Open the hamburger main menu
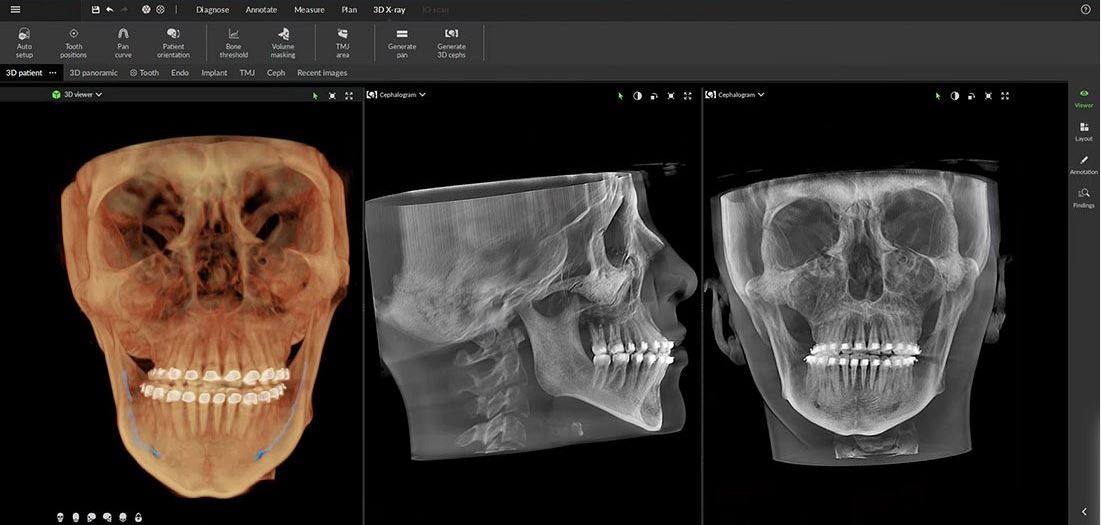Screen dimensions: 1101x525 [x=15, y=9]
